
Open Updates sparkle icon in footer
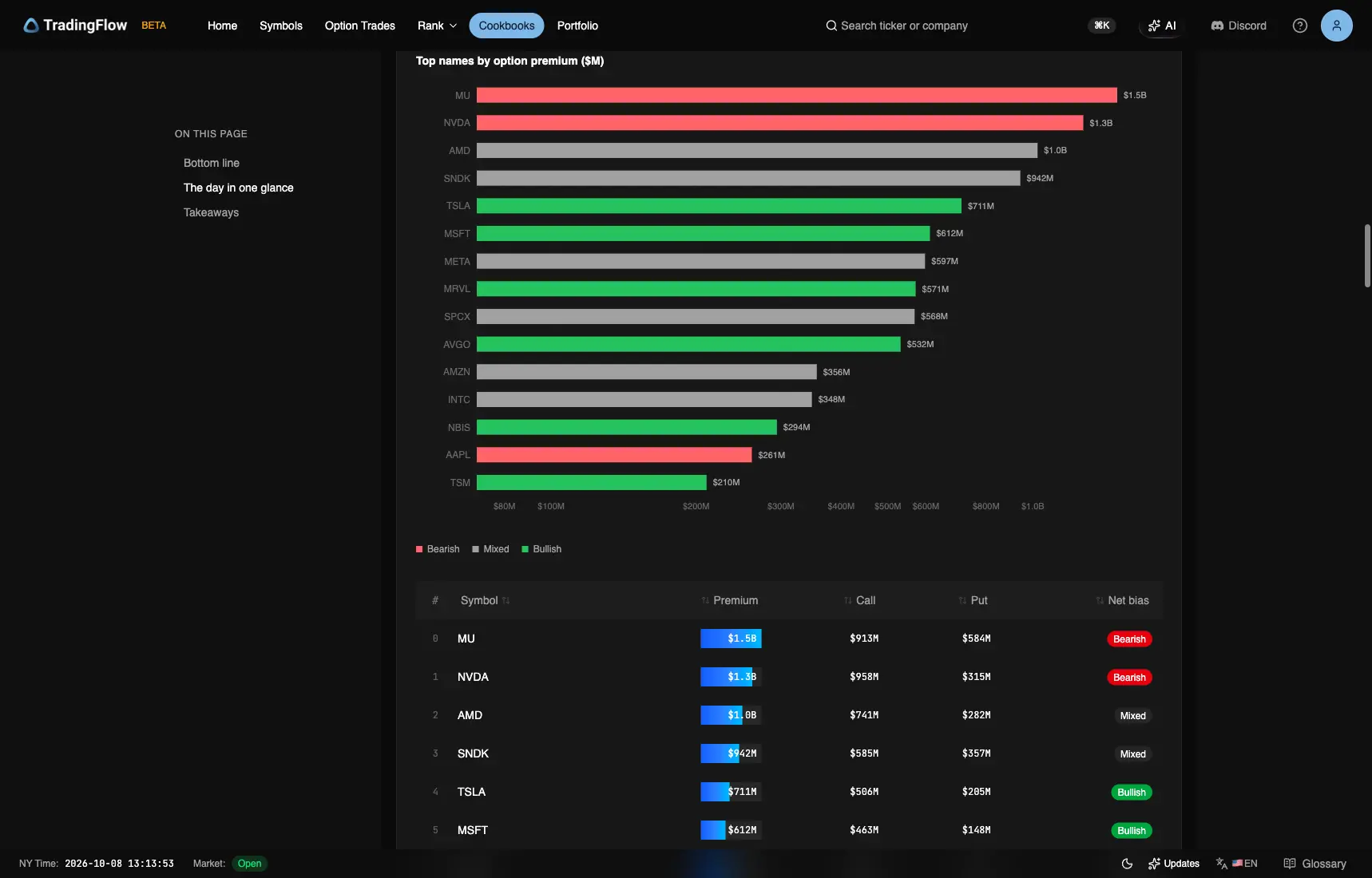point(1154,864)
